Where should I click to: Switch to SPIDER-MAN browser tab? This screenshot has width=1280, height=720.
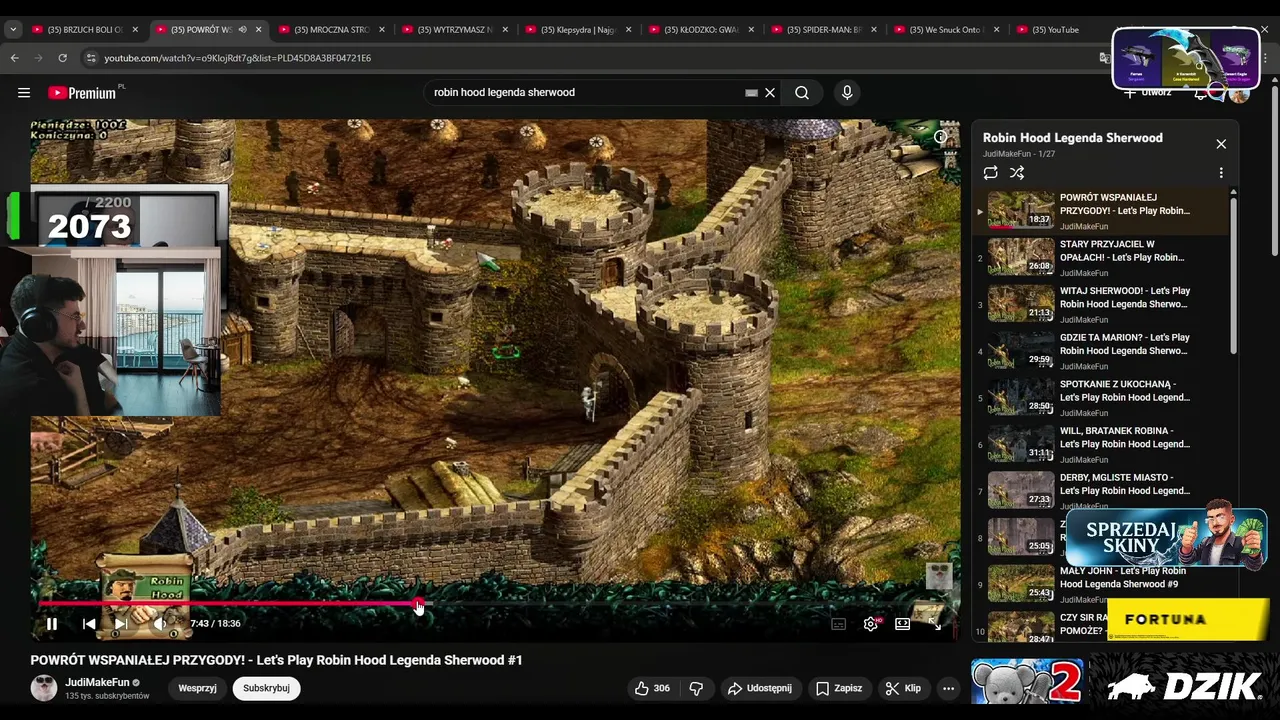pos(827,30)
